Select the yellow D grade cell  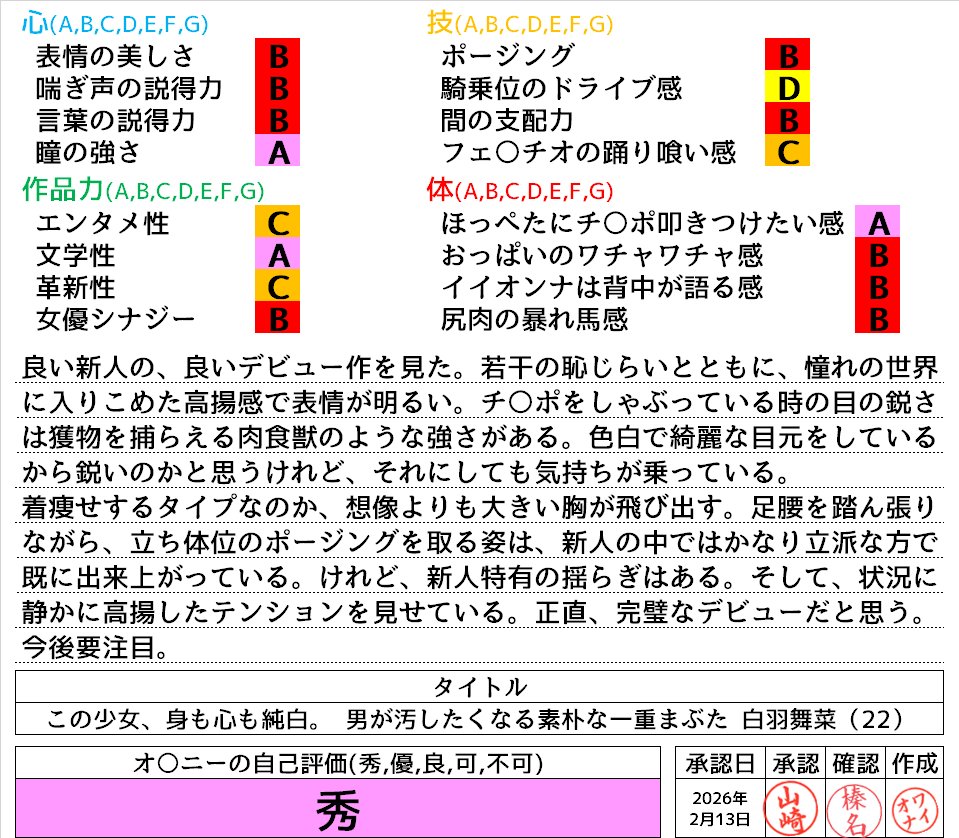click(787, 86)
